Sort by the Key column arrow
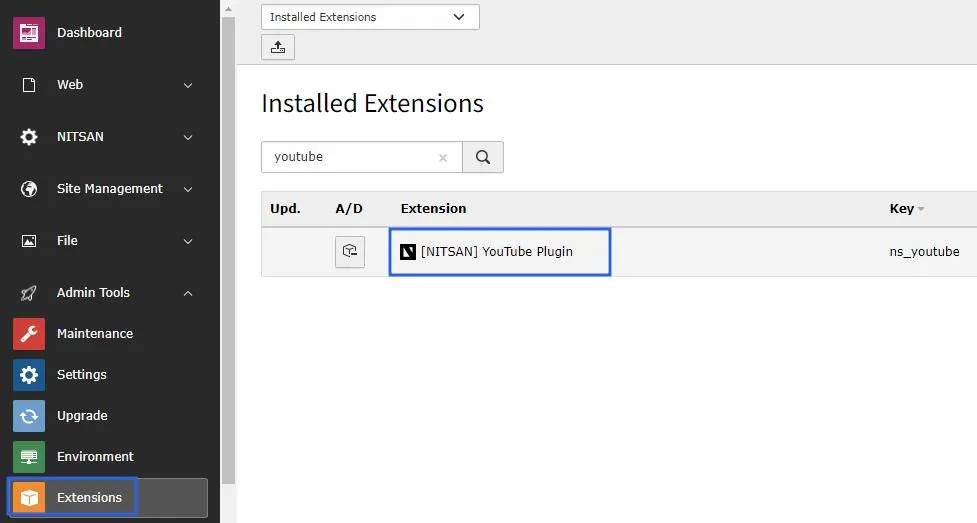Image resolution: width=977 pixels, height=523 pixels. coord(921,209)
